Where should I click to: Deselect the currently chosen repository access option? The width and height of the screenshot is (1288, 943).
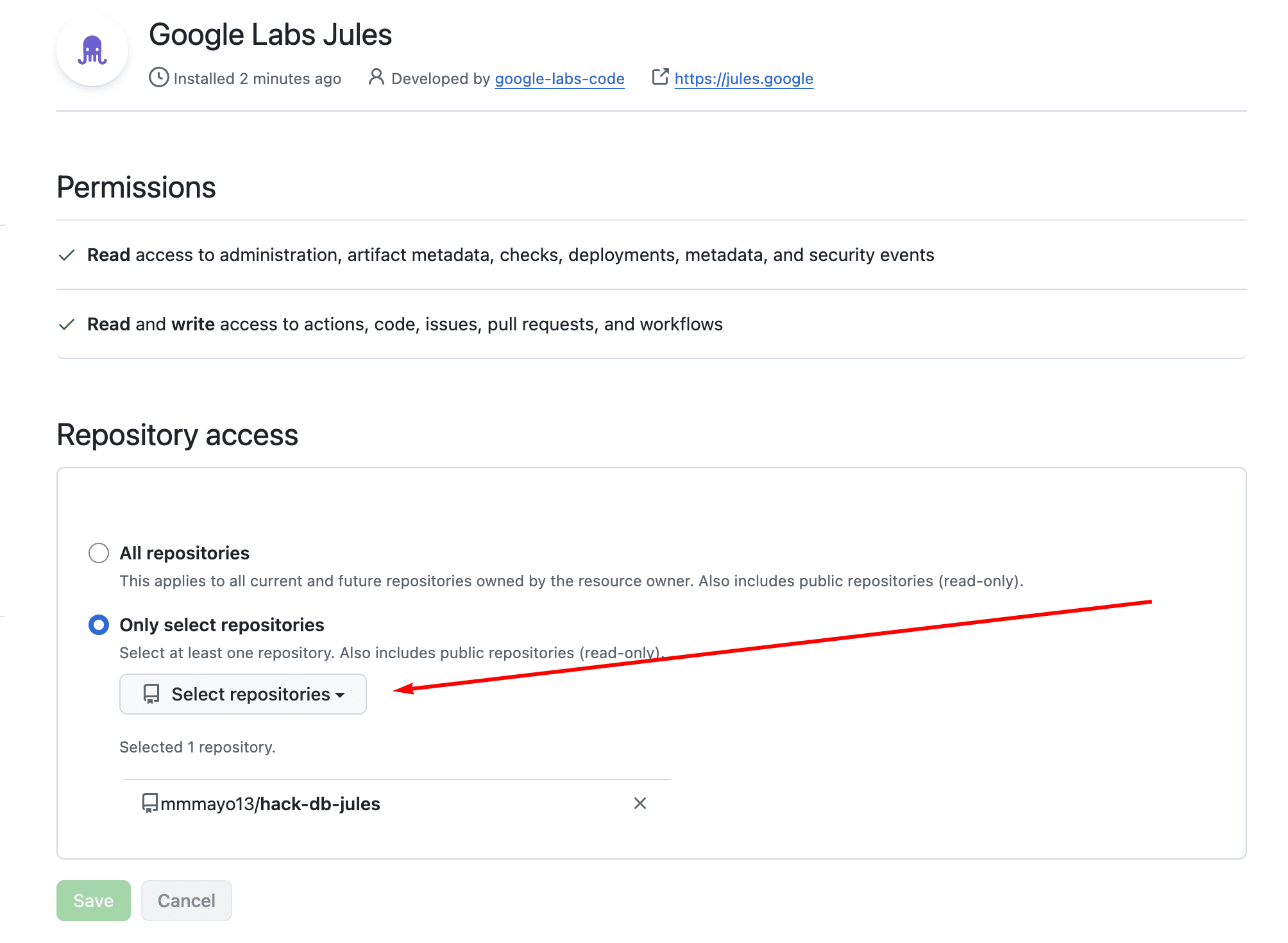coord(99,624)
